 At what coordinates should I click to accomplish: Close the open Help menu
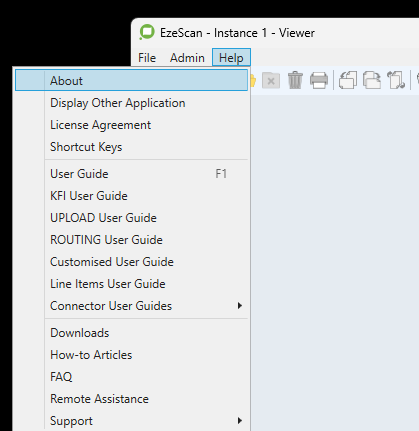point(231,57)
